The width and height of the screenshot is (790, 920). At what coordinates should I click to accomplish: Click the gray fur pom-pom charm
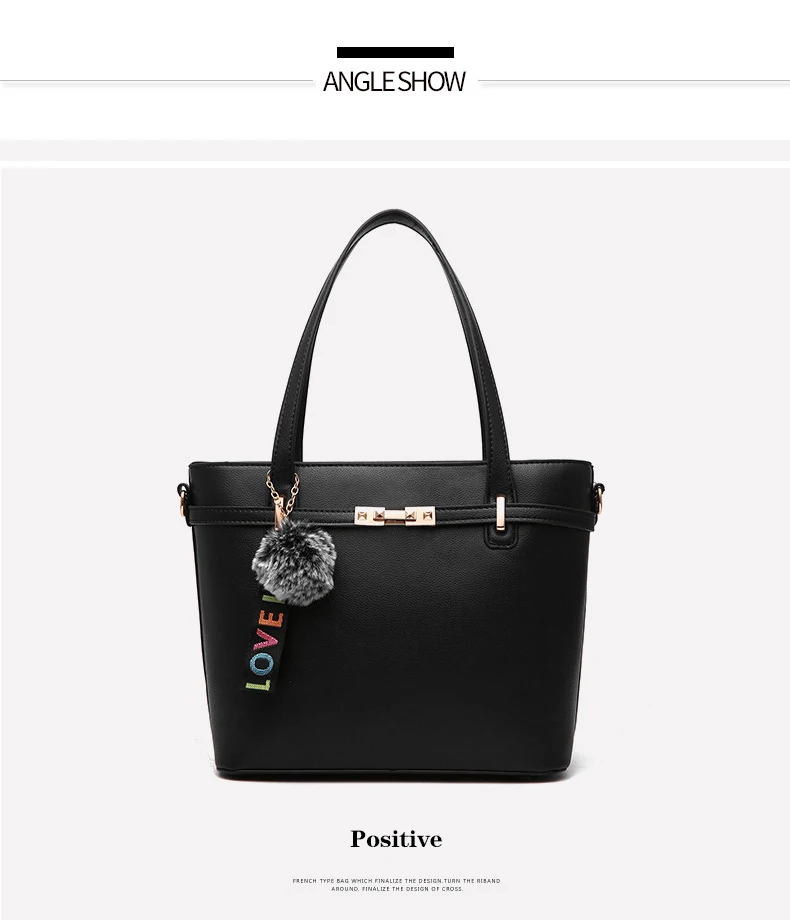[x=293, y=562]
